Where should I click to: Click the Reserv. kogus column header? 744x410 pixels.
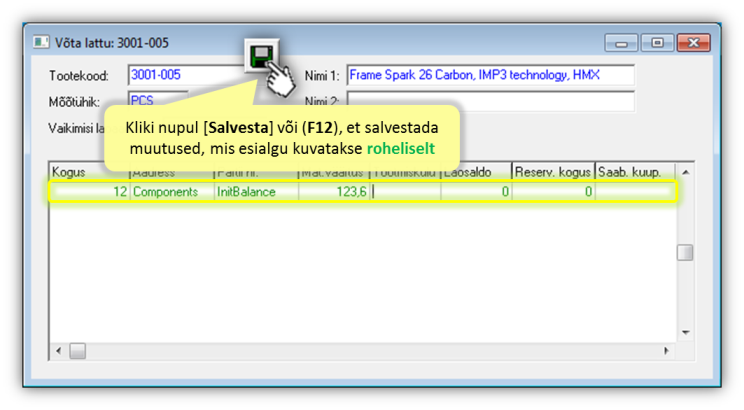click(553, 172)
